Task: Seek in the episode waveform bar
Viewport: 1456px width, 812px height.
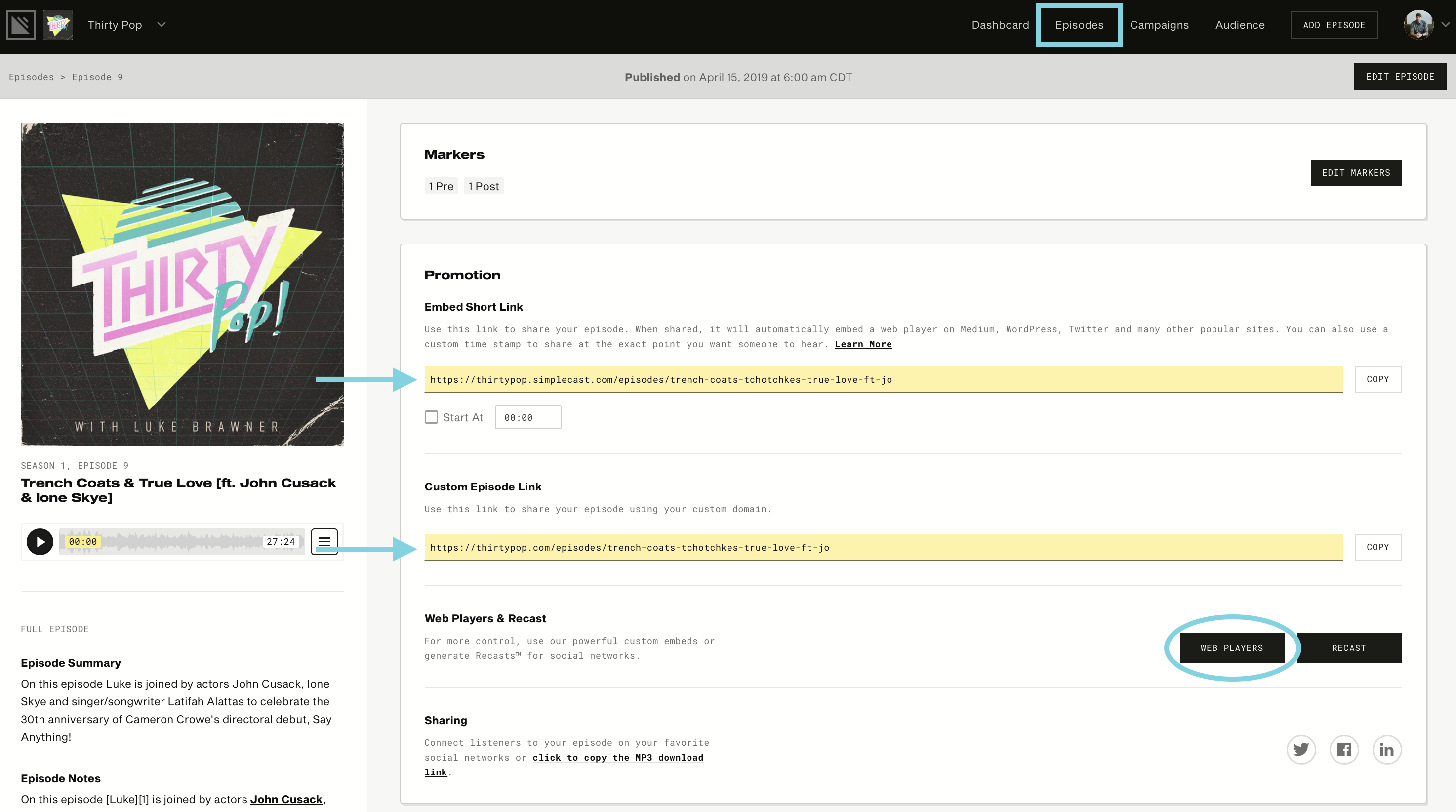Action: pos(182,542)
